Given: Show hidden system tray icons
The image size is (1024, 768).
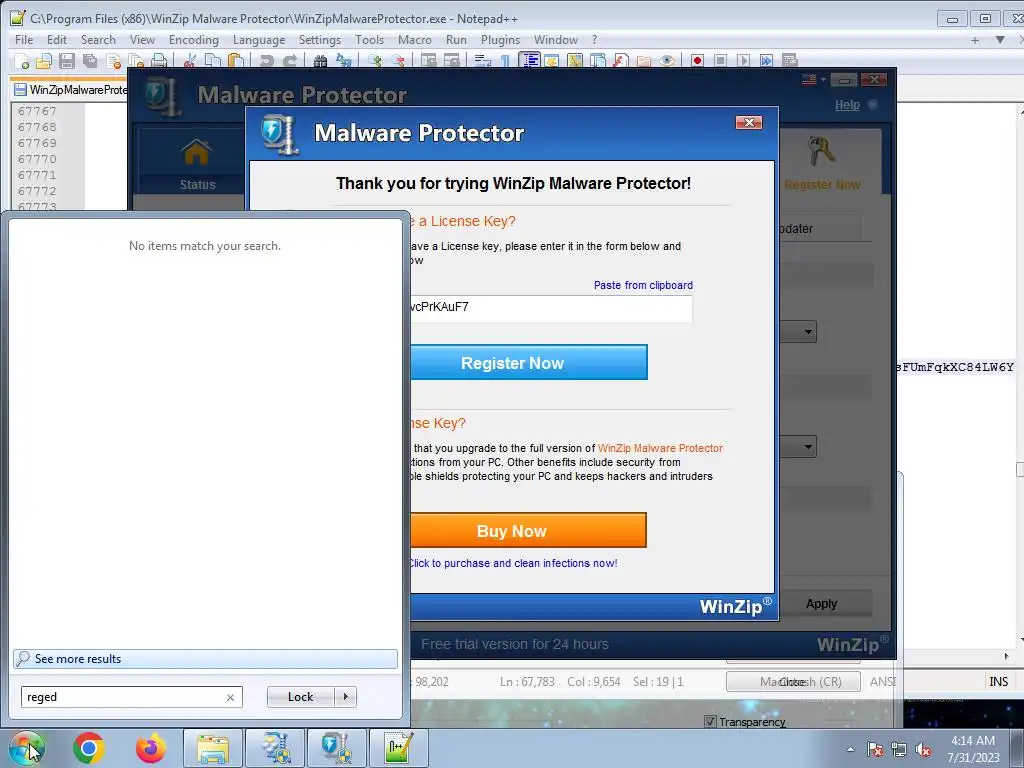Looking at the screenshot, I should coord(850,749).
